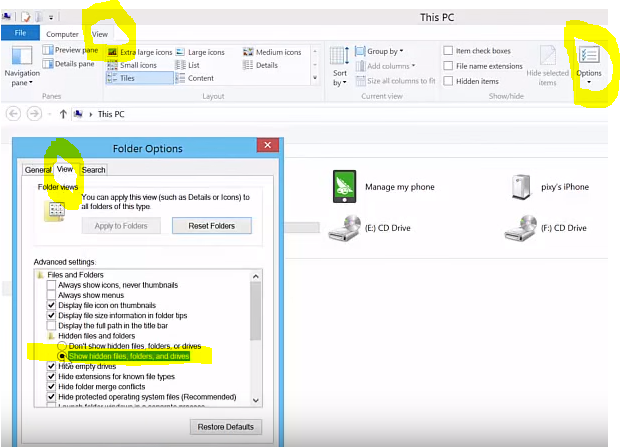Toggle the File name extensions checkbox
620x447 pixels.
(449, 66)
